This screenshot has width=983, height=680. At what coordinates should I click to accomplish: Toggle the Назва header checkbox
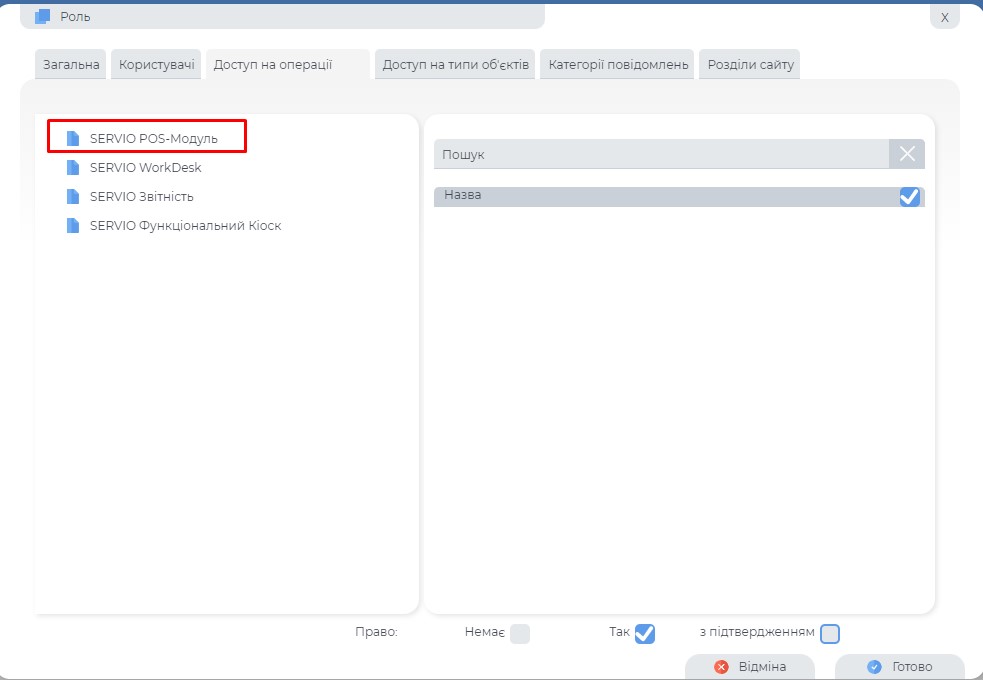coord(909,197)
